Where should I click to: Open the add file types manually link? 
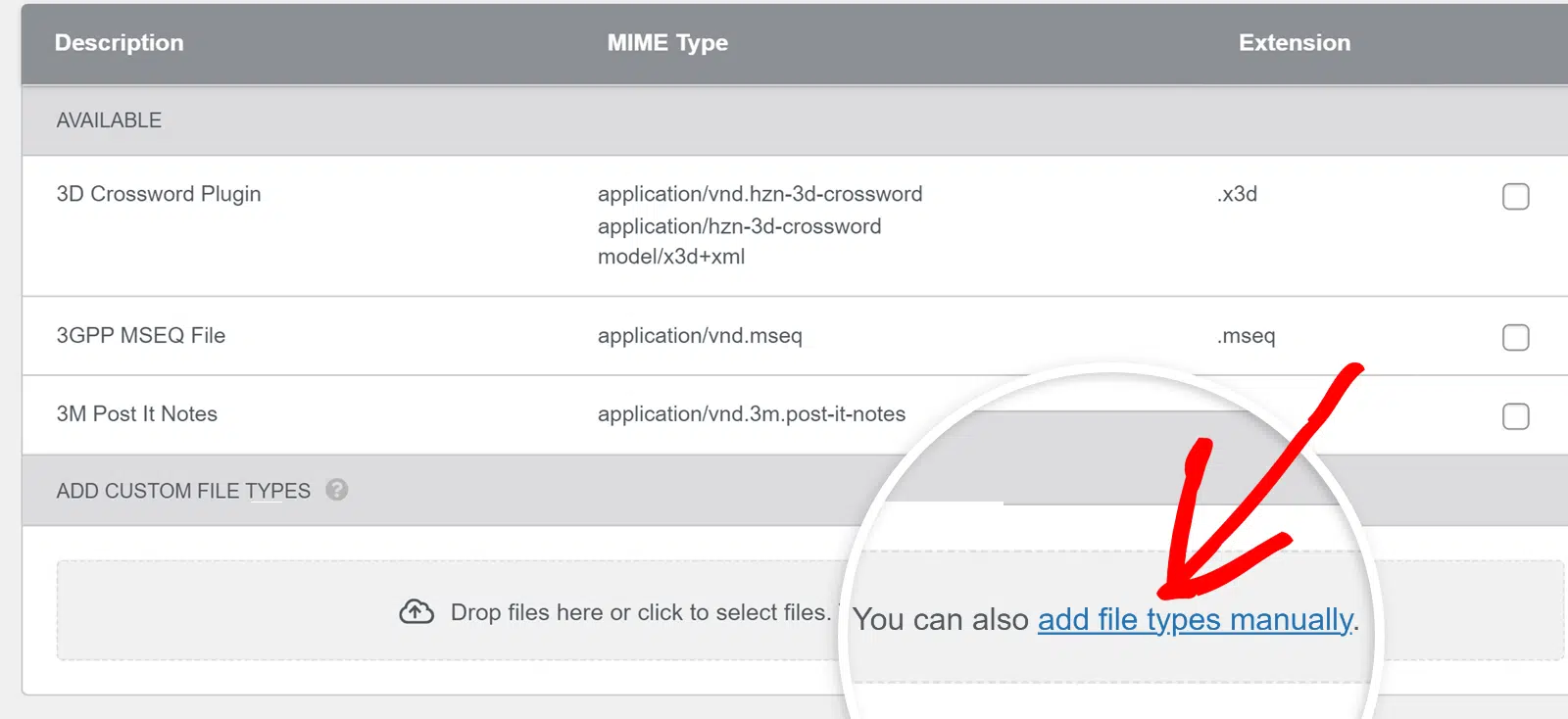[x=1195, y=619]
